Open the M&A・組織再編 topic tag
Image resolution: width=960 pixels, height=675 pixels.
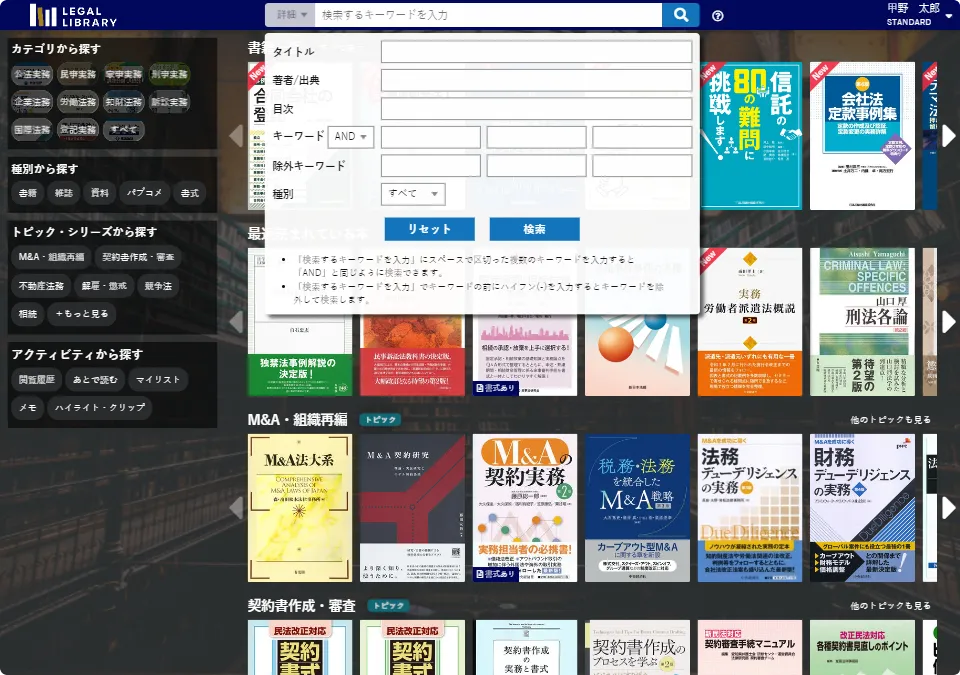(x=51, y=257)
